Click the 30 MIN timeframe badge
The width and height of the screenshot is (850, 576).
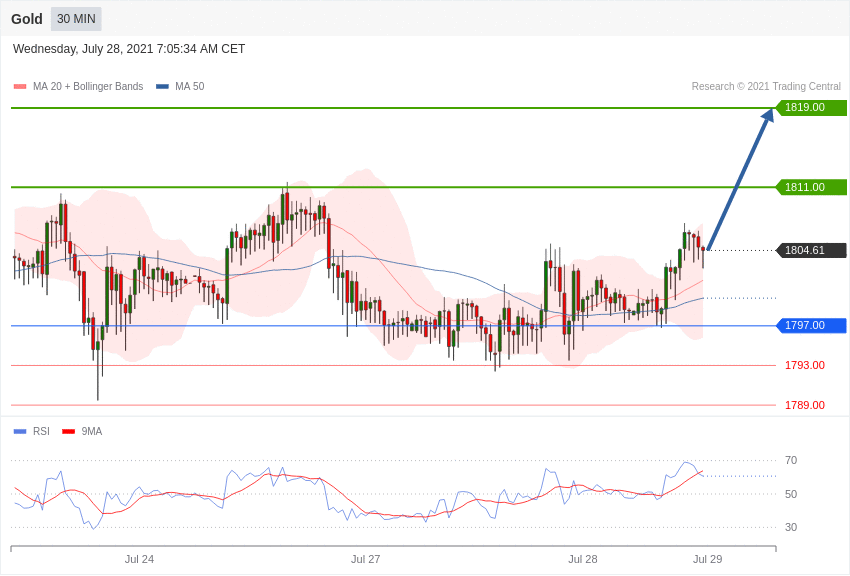click(76, 19)
